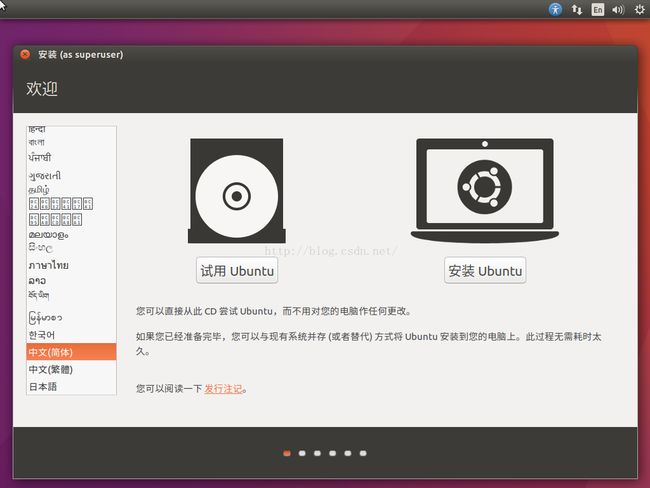Select தமிழ் in the language list
This screenshot has height=488, width=650.
[x=71, y=190]
